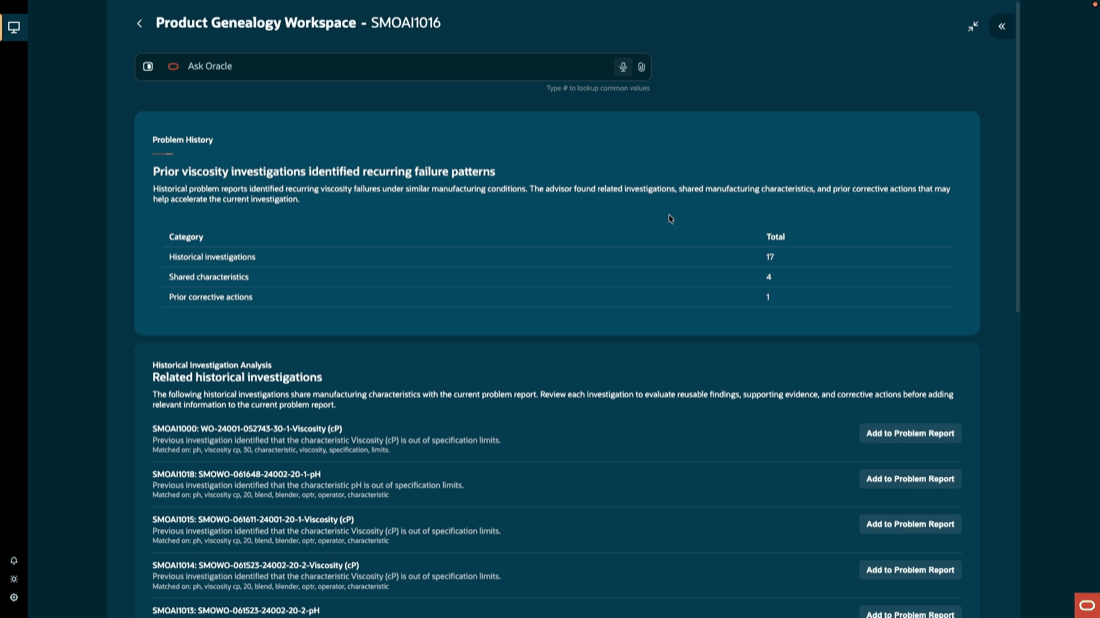Click the back arrow beside Product Genealogy Workspace

pyautogui.click(x=139, y=24)
